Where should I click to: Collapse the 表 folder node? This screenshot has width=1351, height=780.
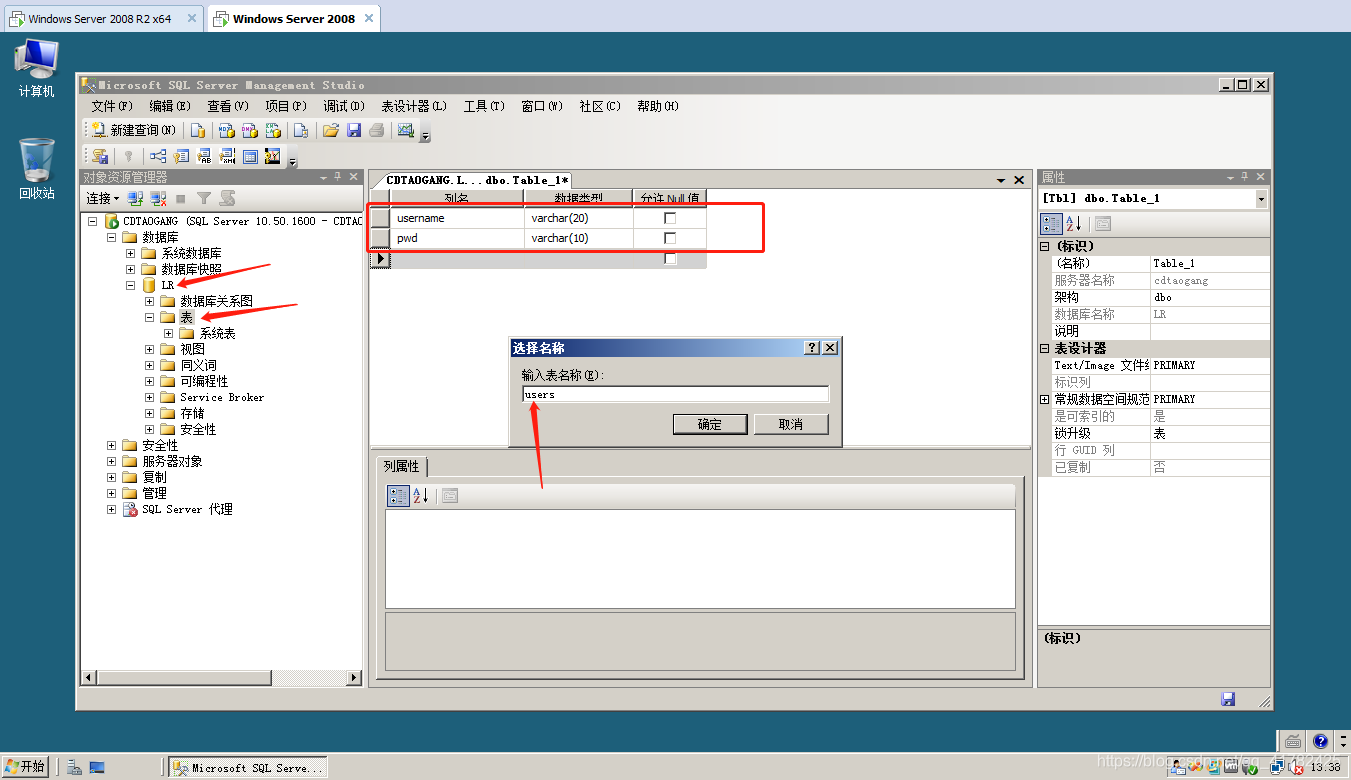click(x=150, y=317)
